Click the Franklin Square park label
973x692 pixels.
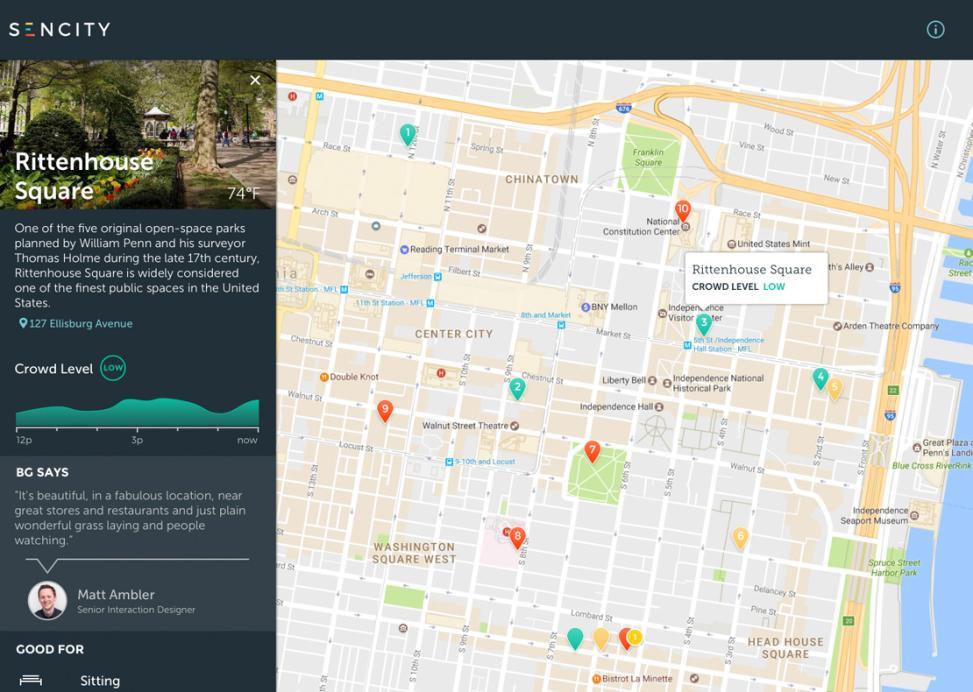point(648,157)
